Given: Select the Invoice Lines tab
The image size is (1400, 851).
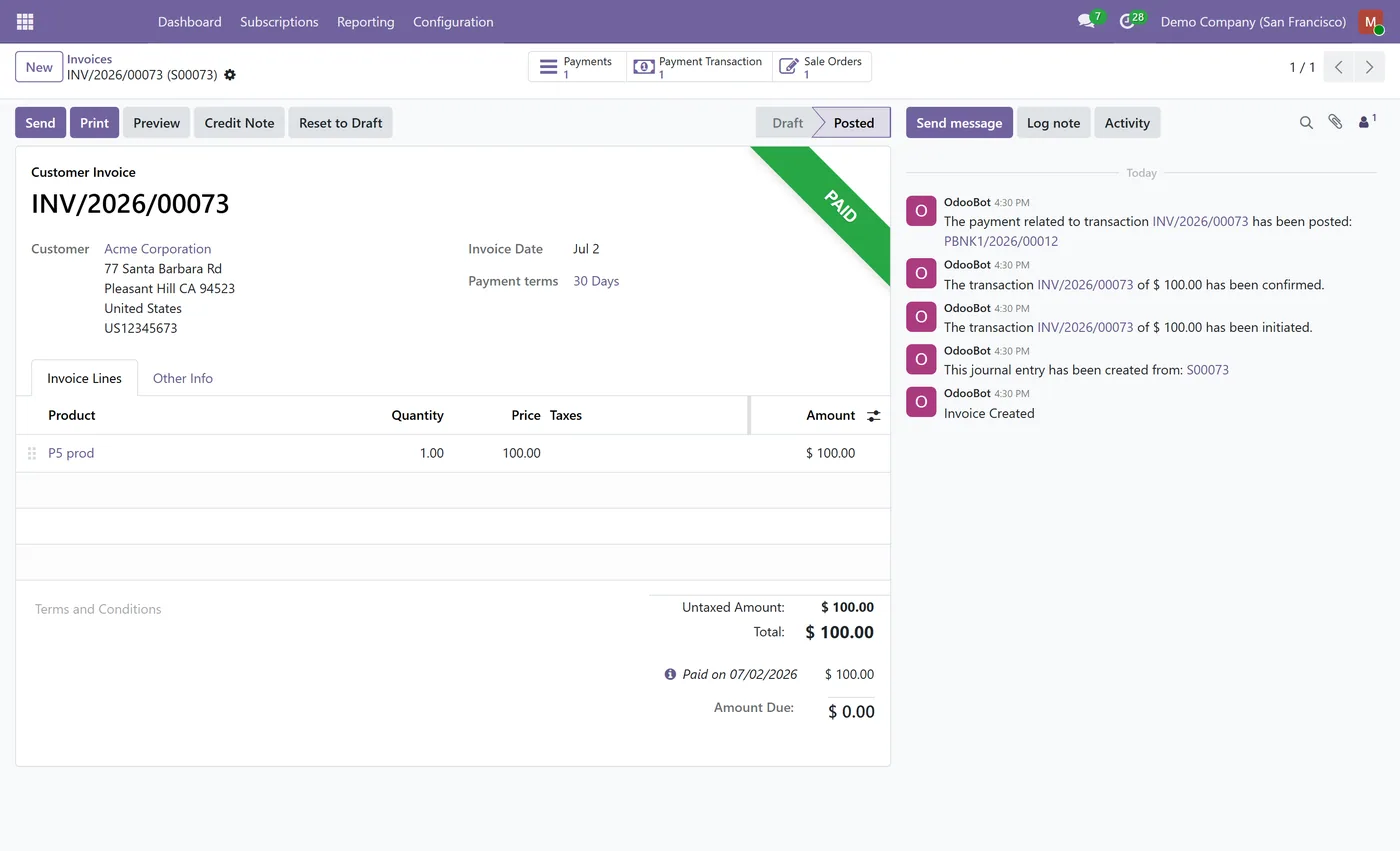Looking at the screenshot, I should point(84,378).
